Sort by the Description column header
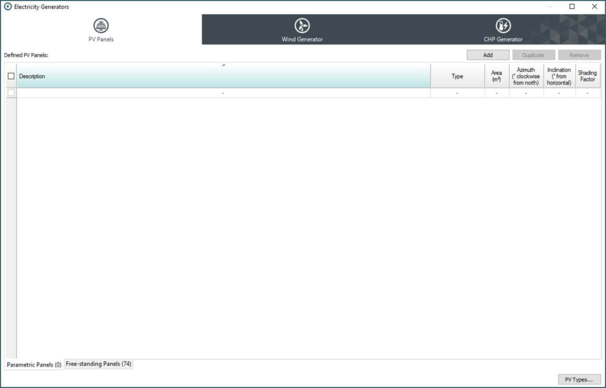The image size is (606, 388). (x=224, y=76)
